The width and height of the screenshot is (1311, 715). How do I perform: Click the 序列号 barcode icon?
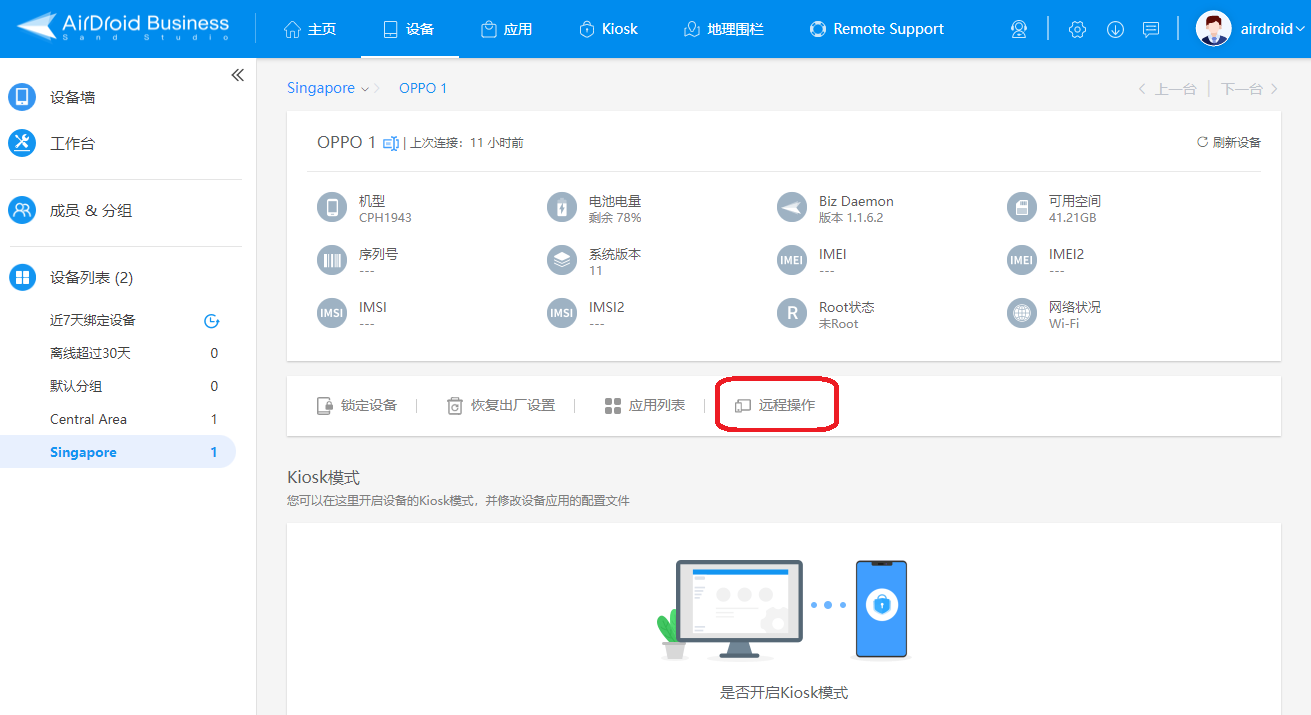[x=331, y=261]
